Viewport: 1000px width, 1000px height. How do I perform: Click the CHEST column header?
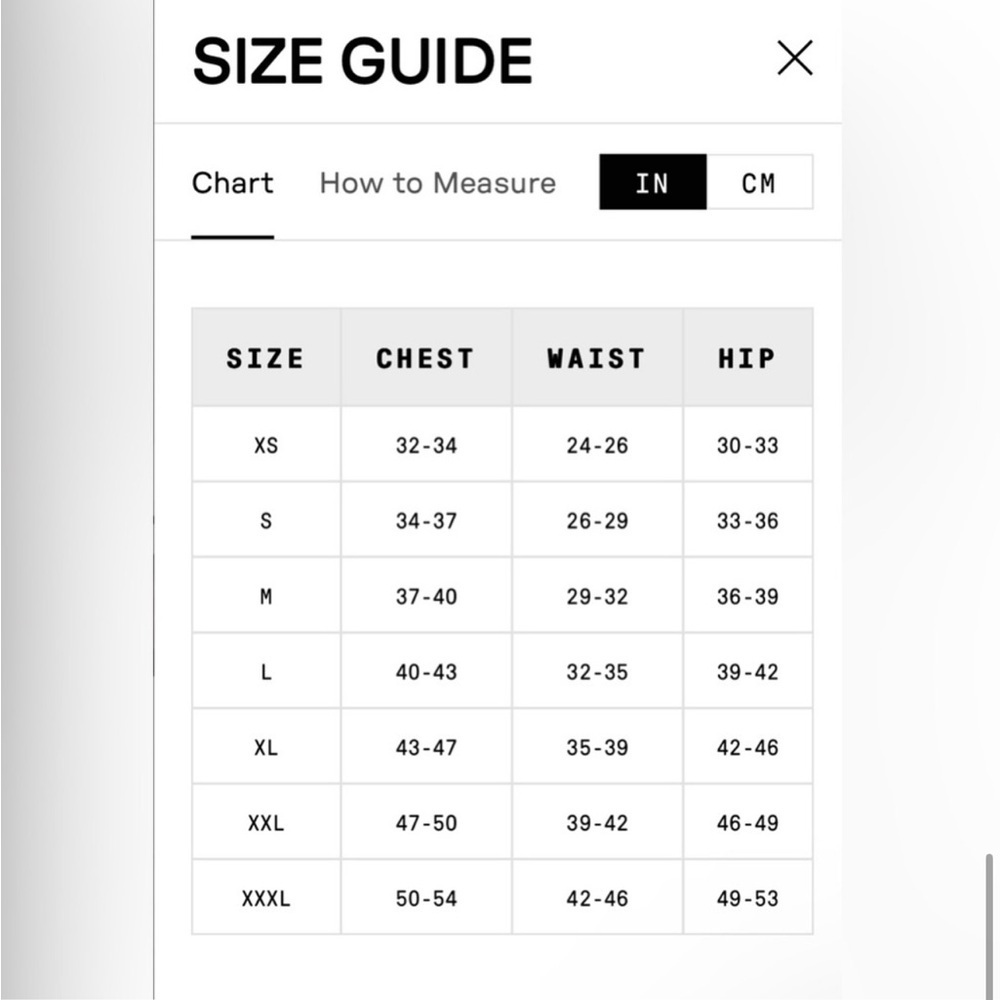click(x=426, y=358)
